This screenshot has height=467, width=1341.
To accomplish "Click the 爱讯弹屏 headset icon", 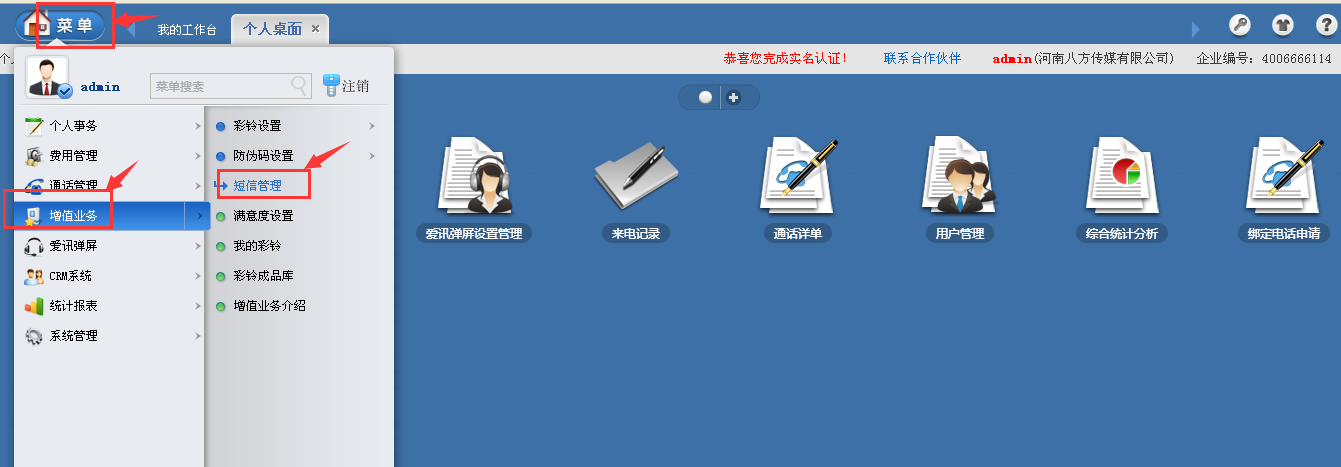I will point(34,246).
